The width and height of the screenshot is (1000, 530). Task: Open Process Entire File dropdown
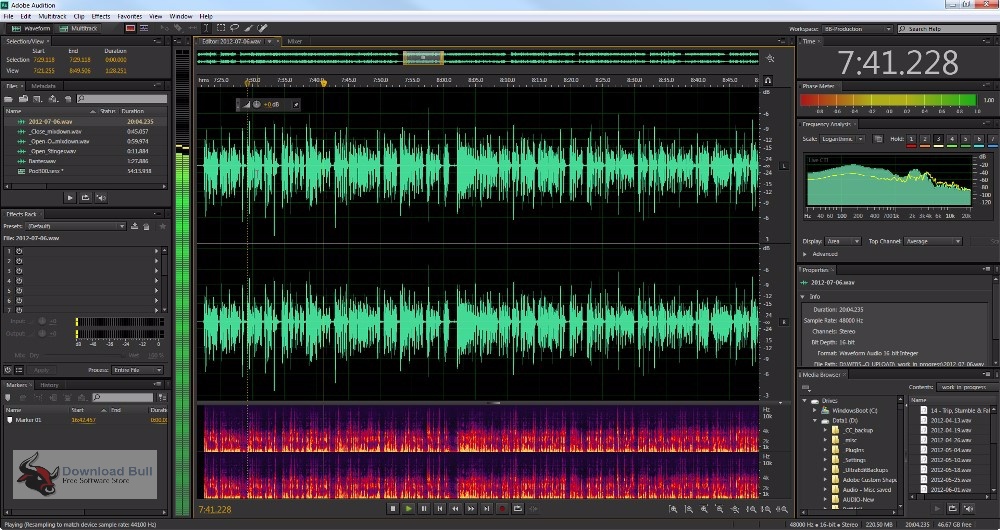[x=138, y=370]
